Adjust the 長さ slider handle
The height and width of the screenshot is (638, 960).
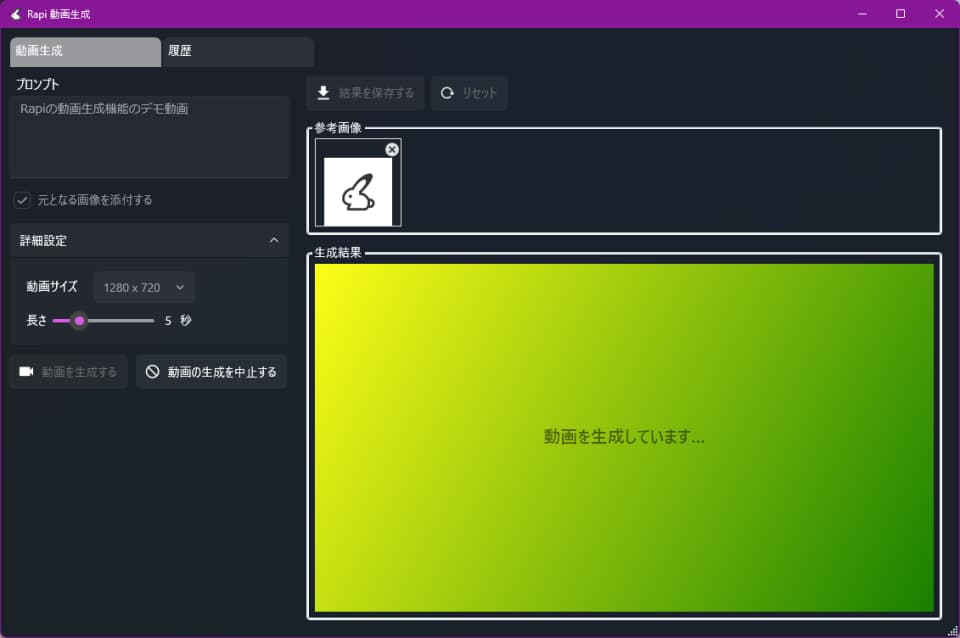[80, 321]
